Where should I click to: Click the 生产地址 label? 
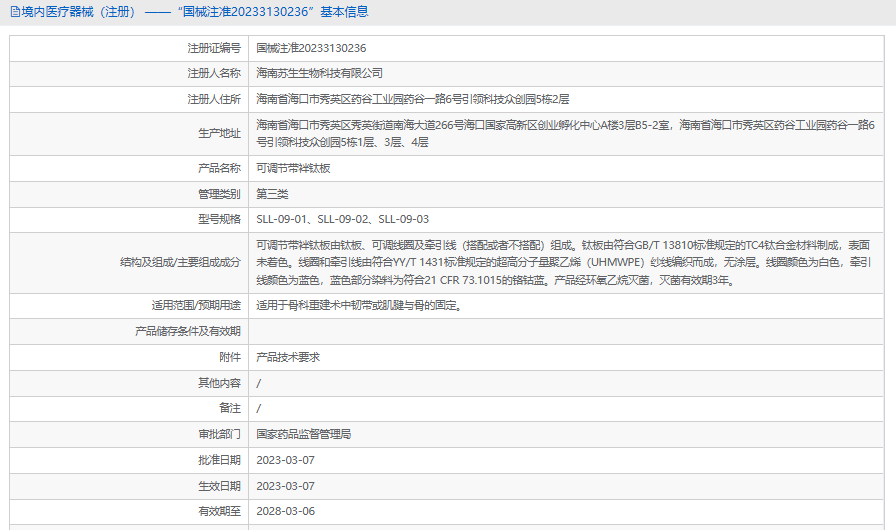219,133
